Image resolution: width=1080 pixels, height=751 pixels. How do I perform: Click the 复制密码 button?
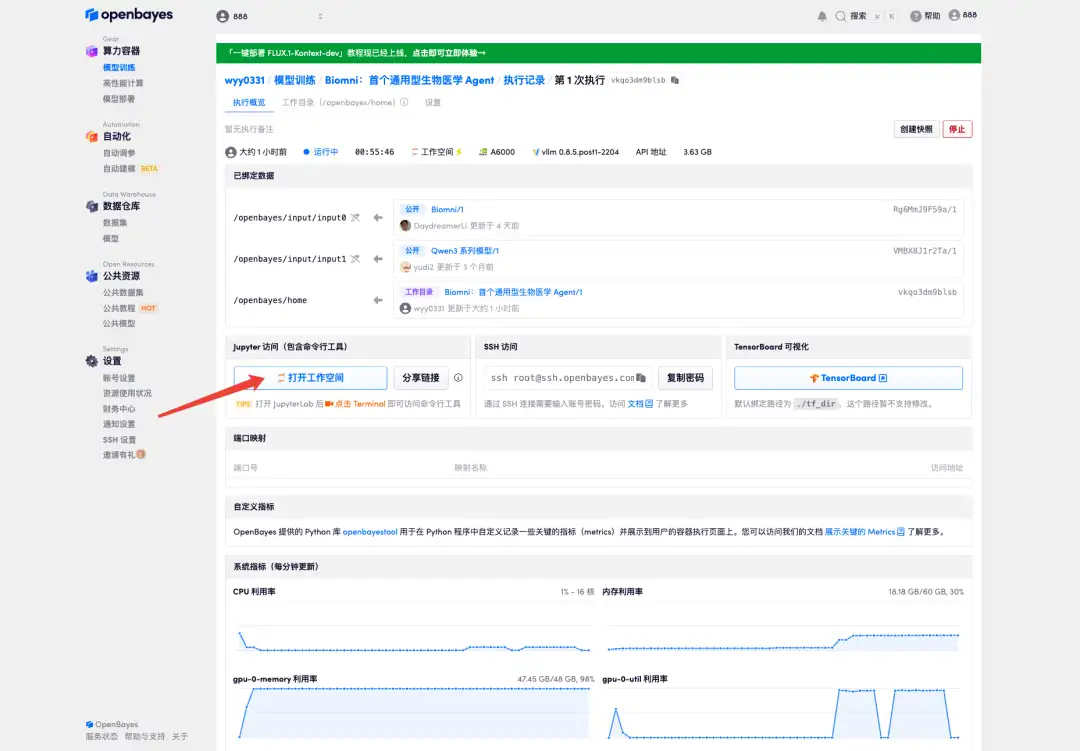685,378
